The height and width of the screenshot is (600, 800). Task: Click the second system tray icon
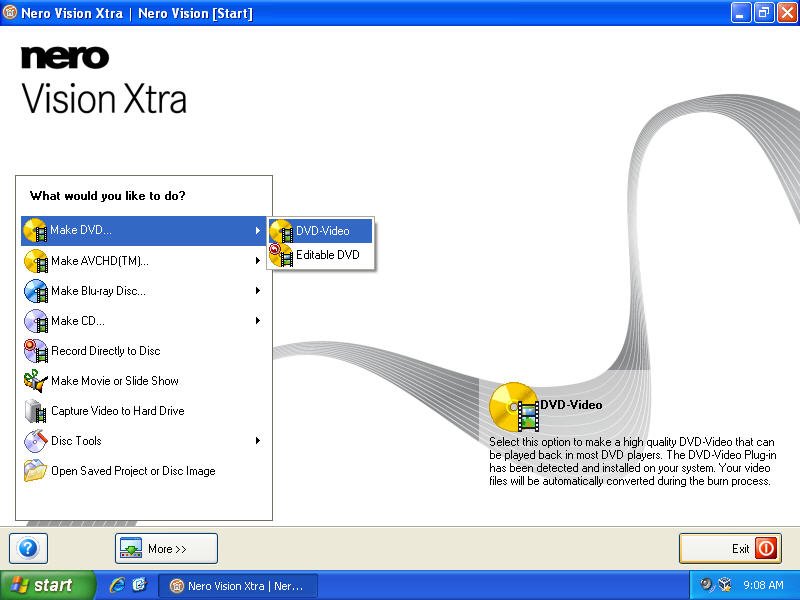click(x=724, y=585)
